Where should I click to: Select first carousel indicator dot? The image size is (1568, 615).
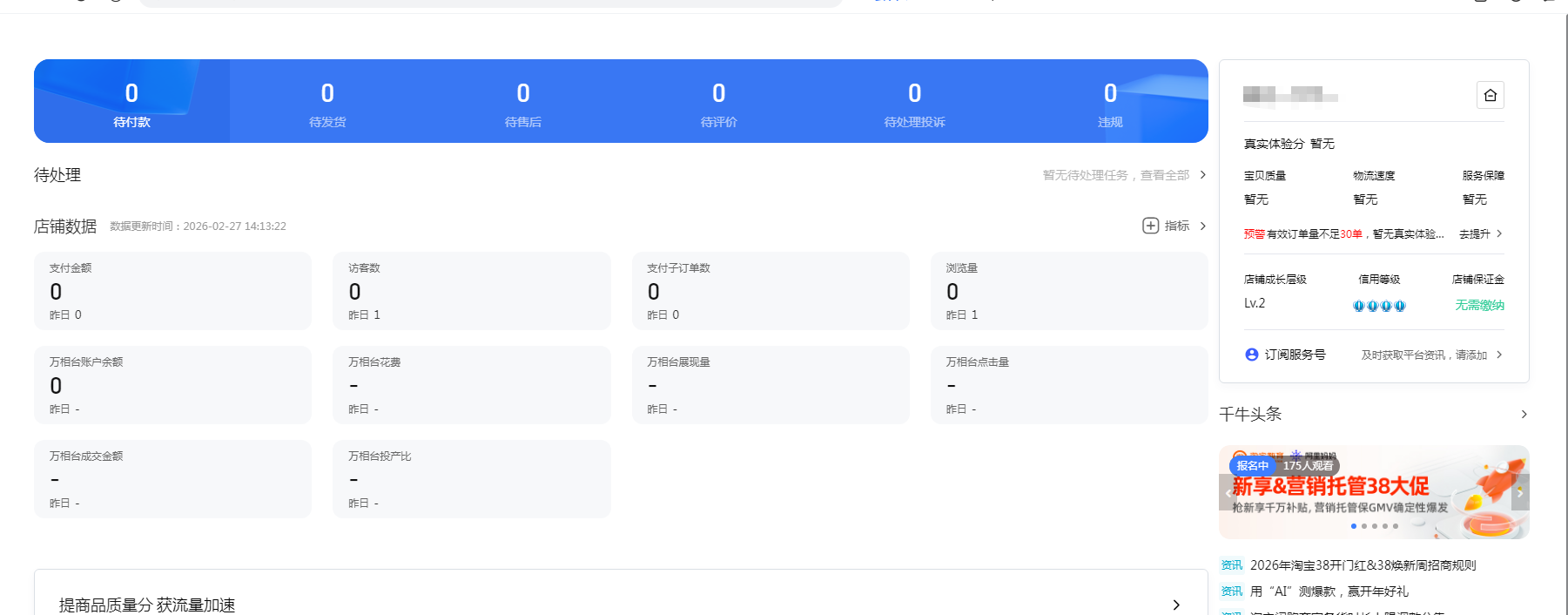(1353, 526)
